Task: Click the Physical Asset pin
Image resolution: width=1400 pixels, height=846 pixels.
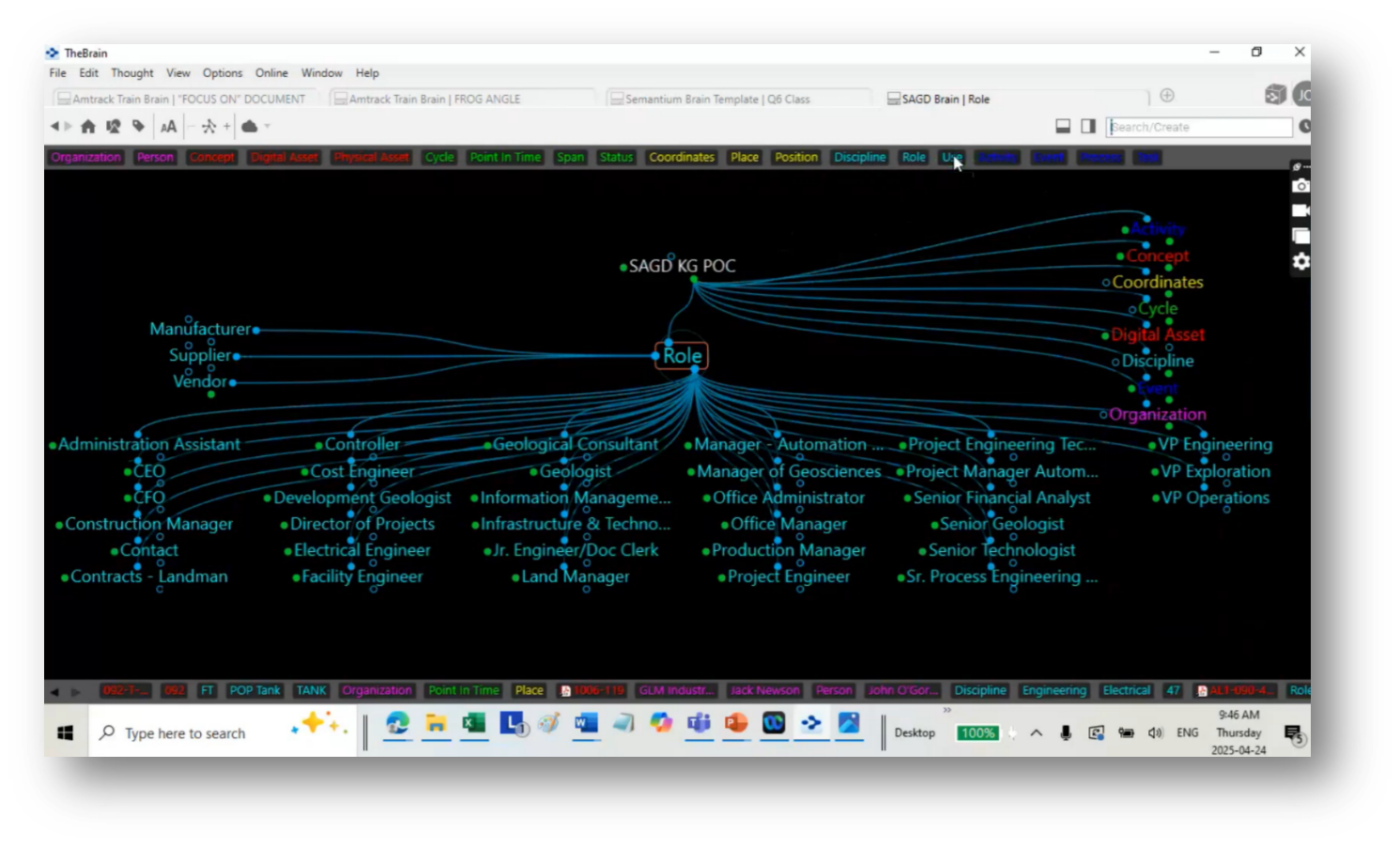Action: [x=372, y=158]
